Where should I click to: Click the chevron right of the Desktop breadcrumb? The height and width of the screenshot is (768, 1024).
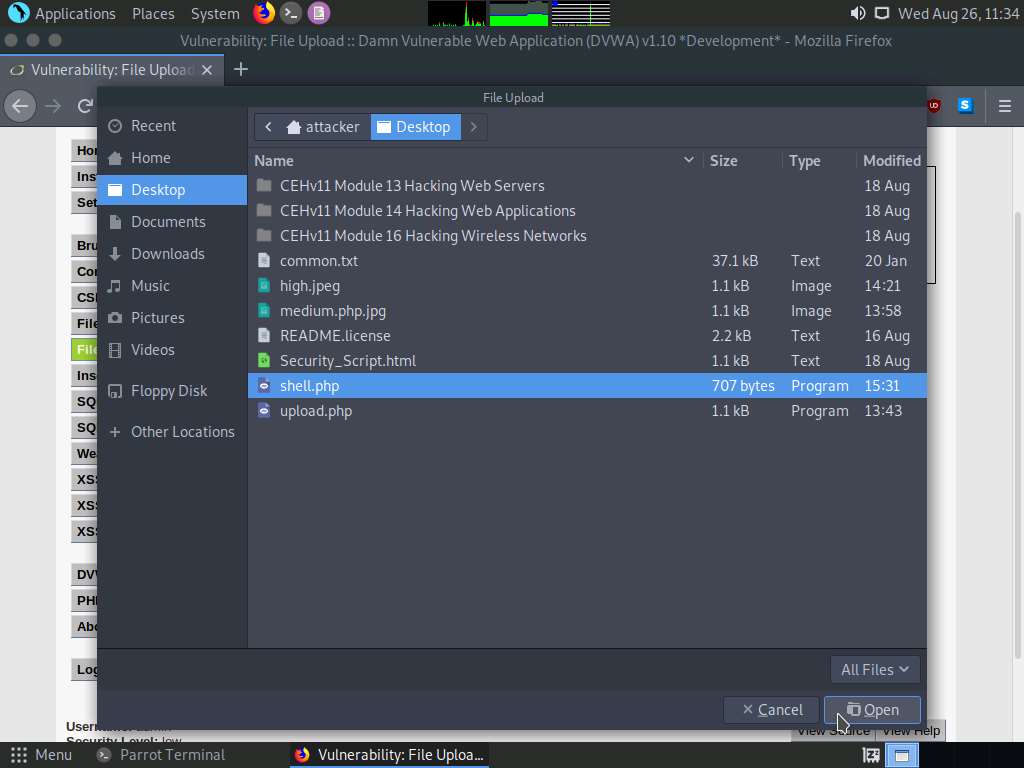(473, 127)
